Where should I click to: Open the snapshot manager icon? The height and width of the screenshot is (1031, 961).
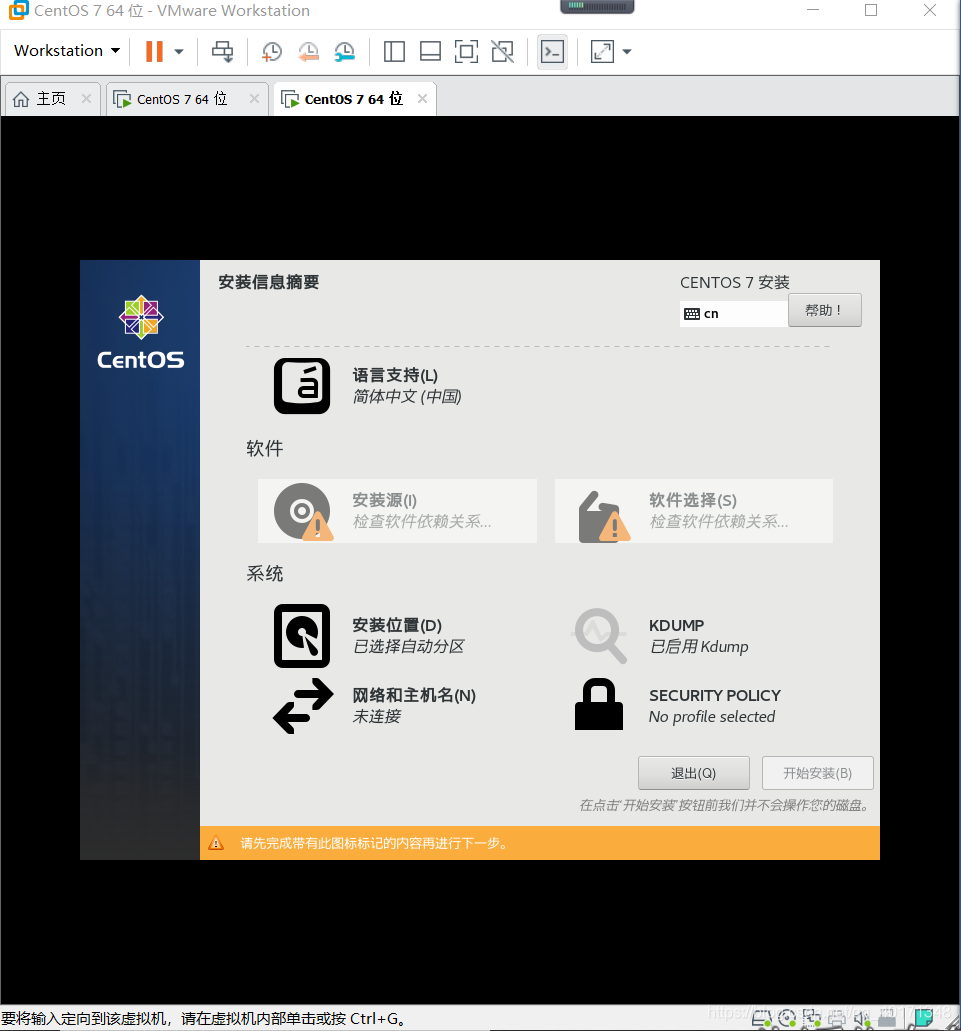[x=344, y=51]
